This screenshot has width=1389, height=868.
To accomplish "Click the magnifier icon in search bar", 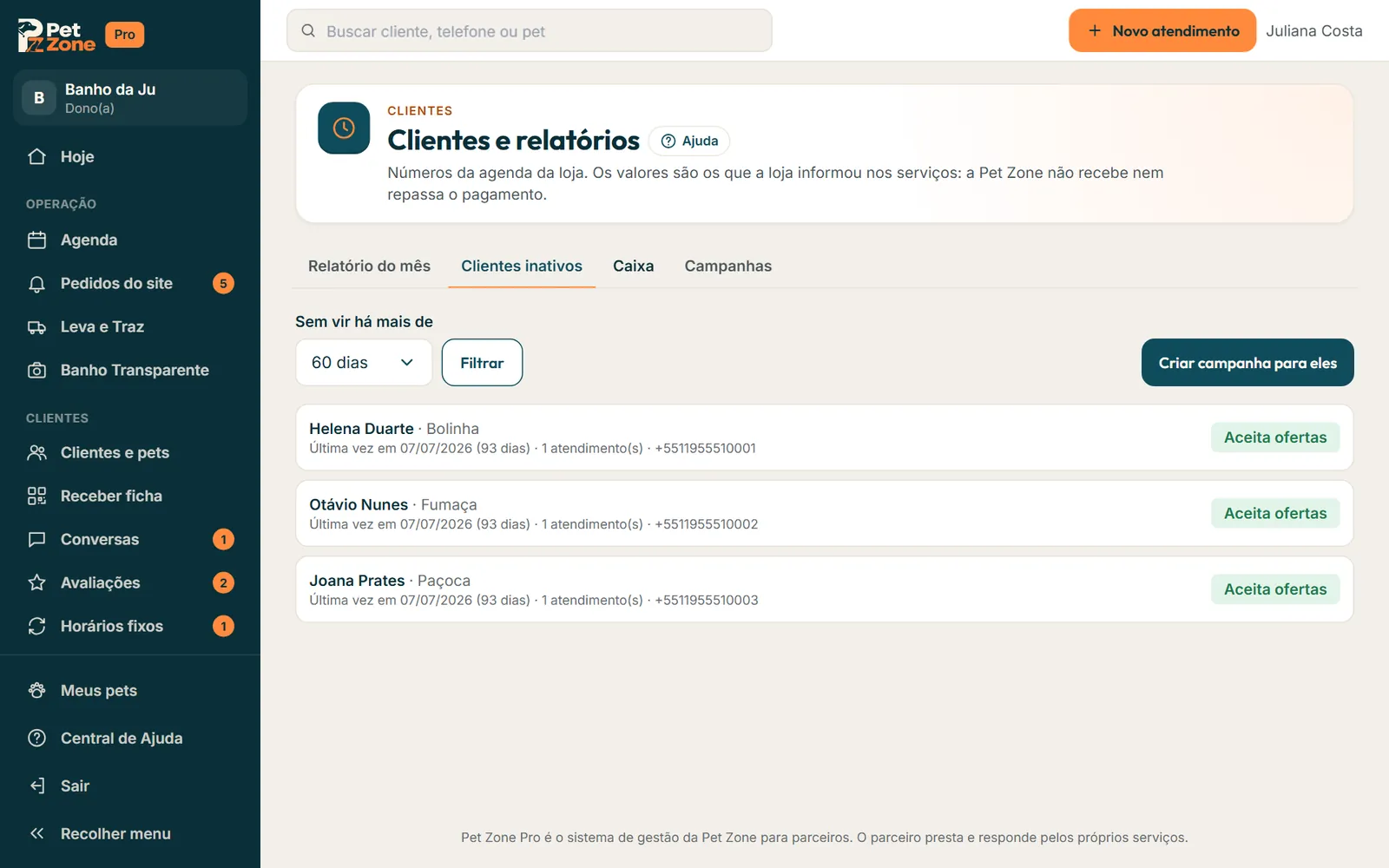I will tap(308, 30).
